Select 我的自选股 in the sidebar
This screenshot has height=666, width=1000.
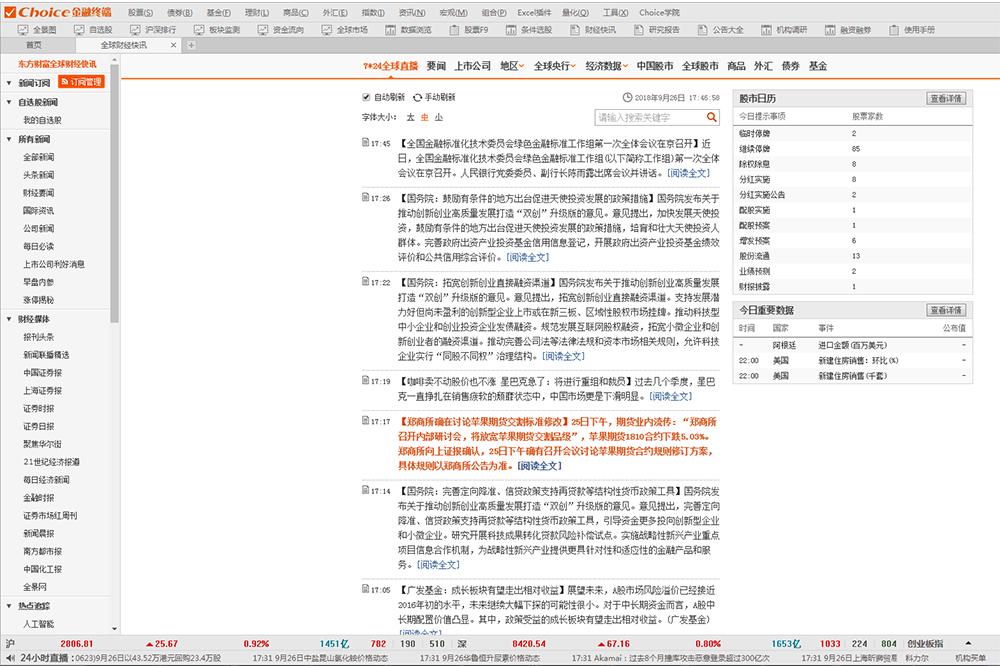(43, 120)
